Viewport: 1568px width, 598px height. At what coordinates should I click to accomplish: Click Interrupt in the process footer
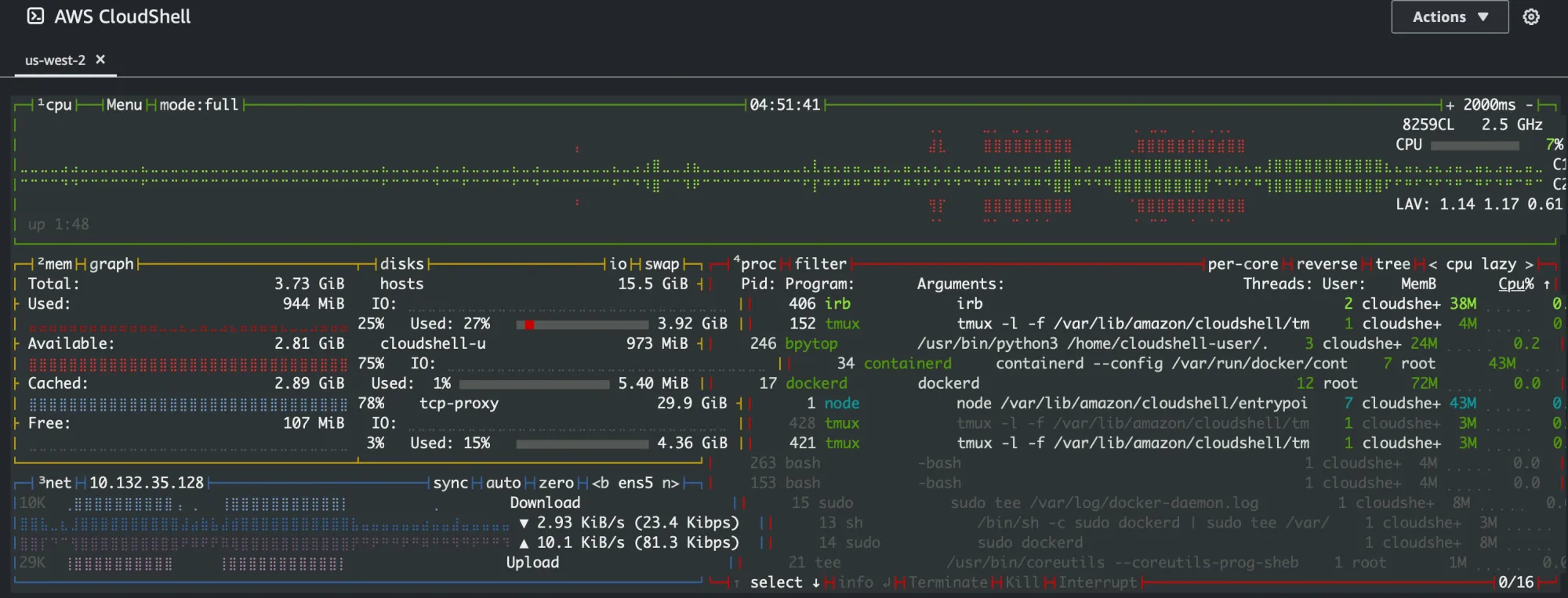point(1098,582)
